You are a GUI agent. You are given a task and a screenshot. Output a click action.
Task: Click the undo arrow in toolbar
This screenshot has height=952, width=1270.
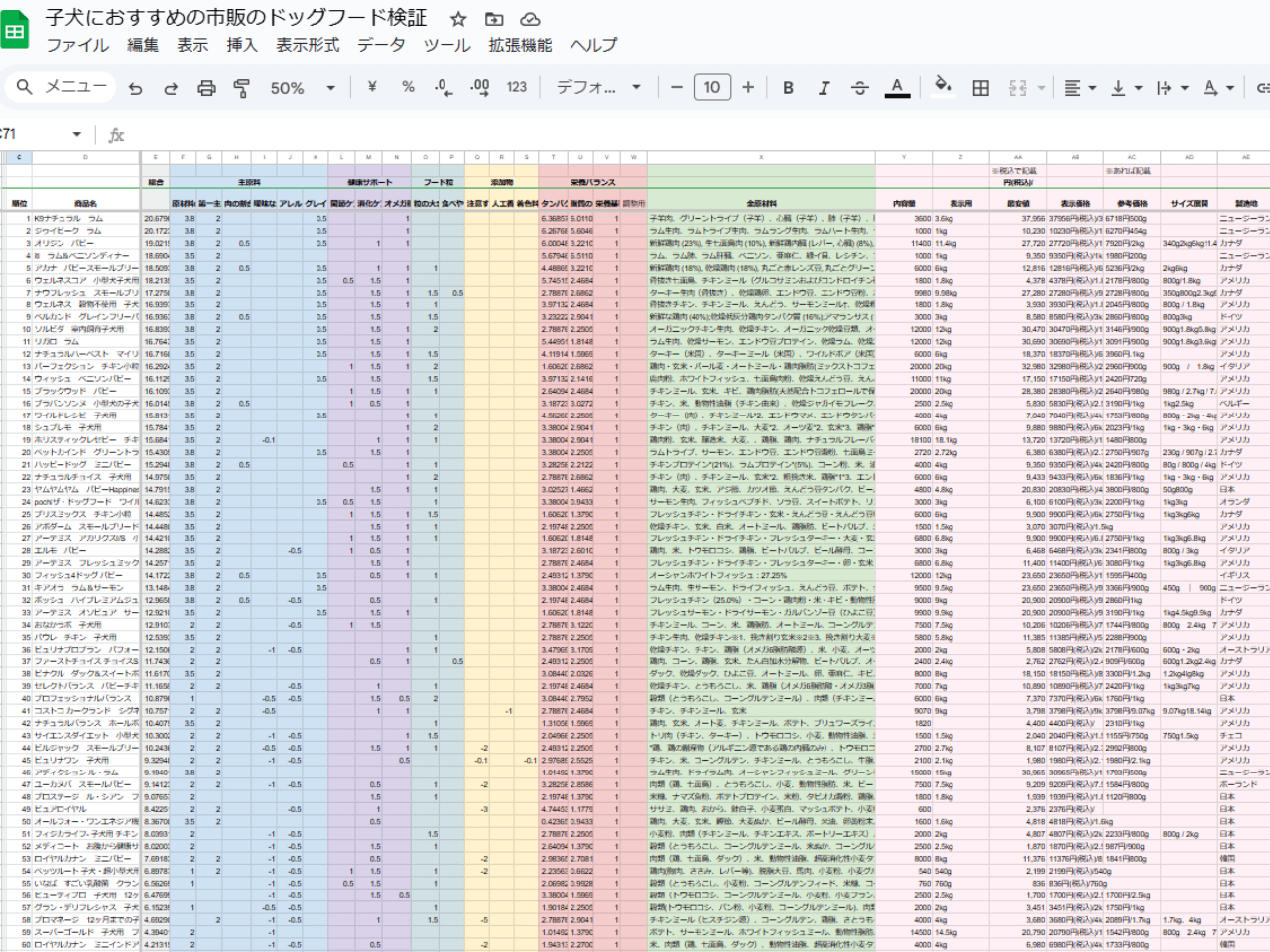tap(136, 88)
